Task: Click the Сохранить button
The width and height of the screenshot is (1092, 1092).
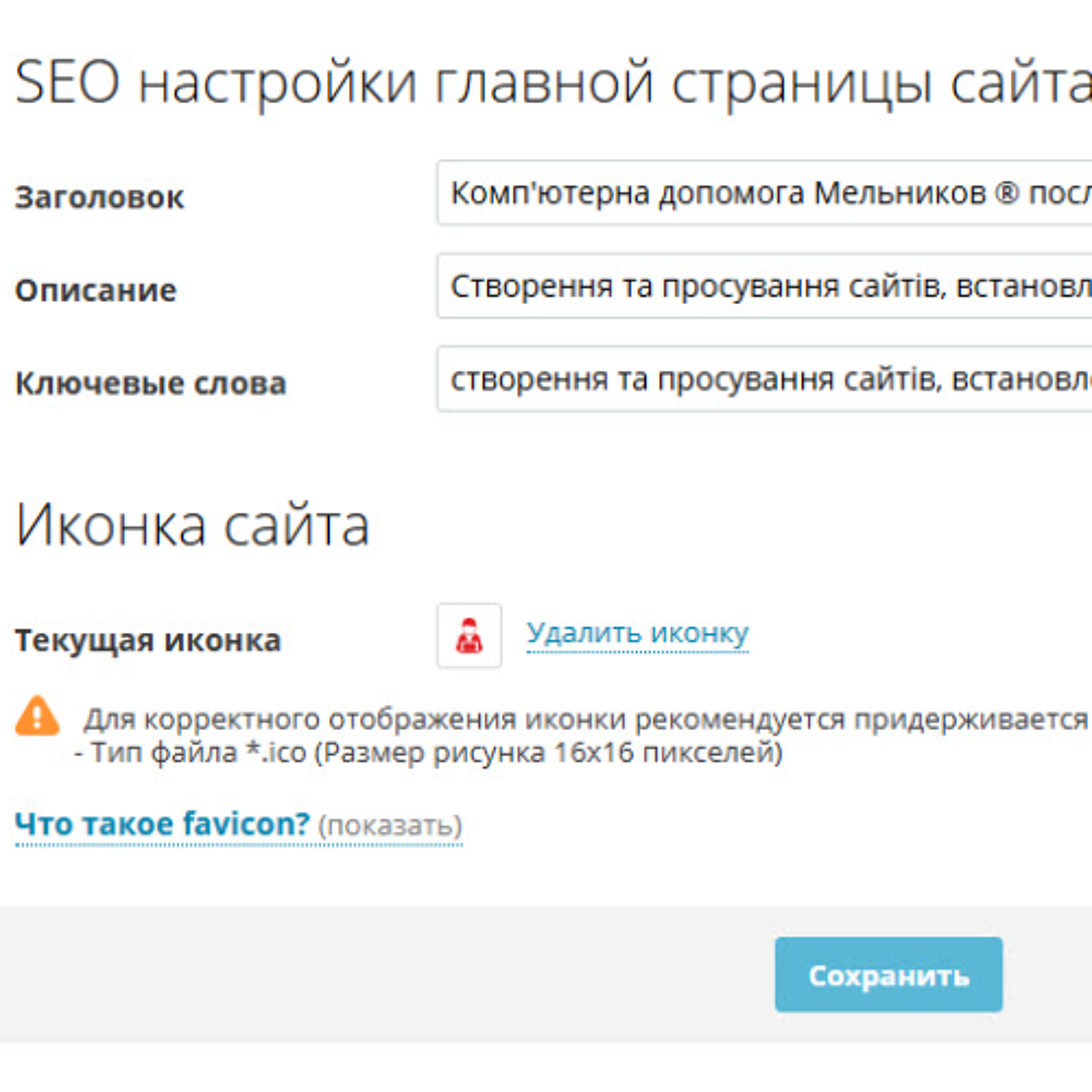Action: (889, 974)
